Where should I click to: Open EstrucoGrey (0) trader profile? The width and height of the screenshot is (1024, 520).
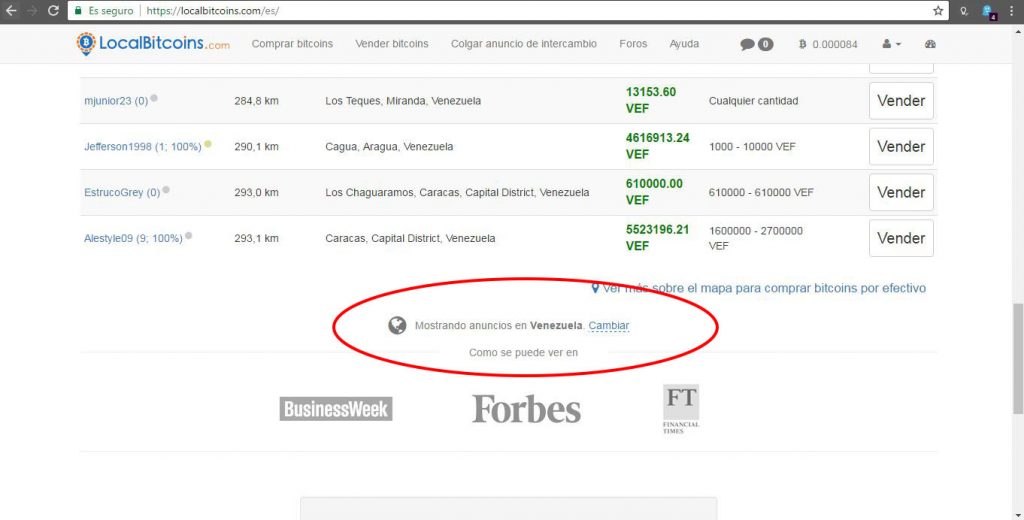[x=121, y=193]
